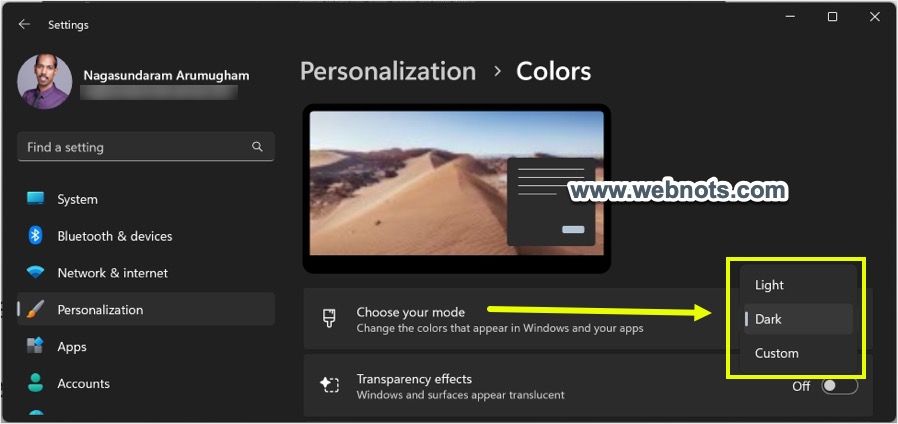
Task: Click the Transparency effects sparkle icon
Action: (x=329, y=385)
